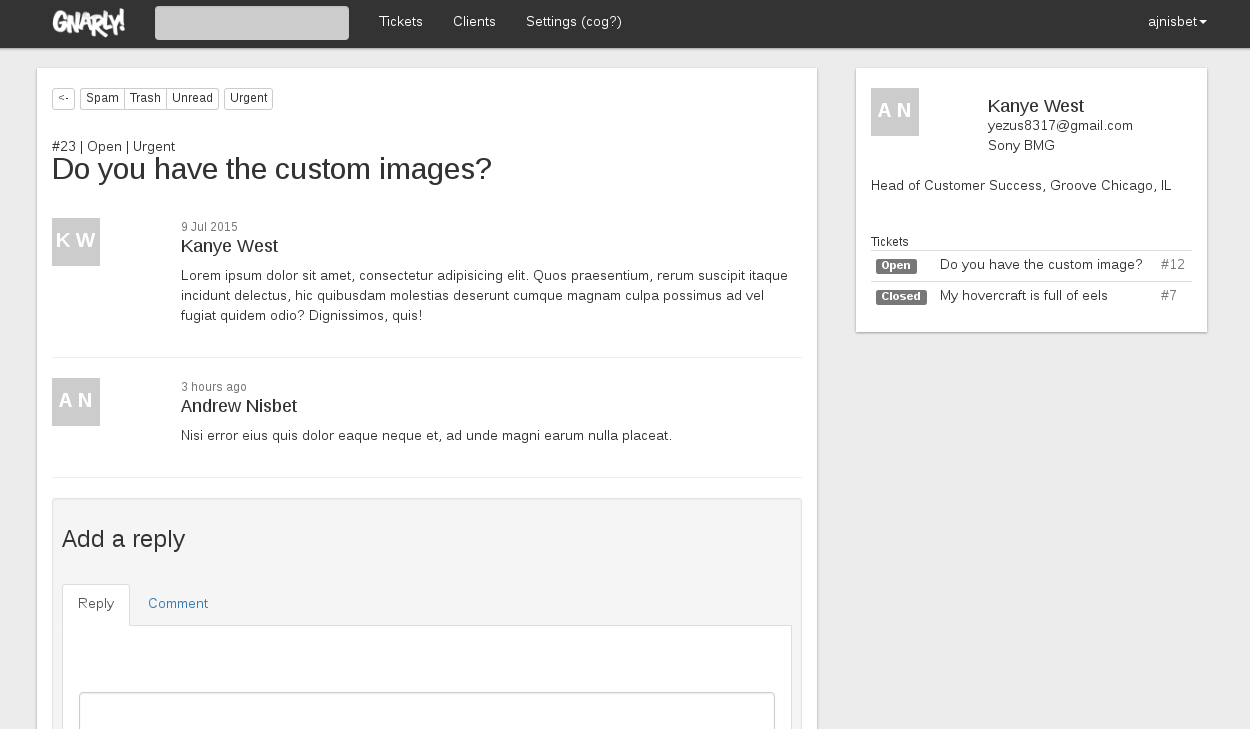Screen dimensions: 1250x729
Task: Open Settings (cog?) menu item
Action: point(574,22)
